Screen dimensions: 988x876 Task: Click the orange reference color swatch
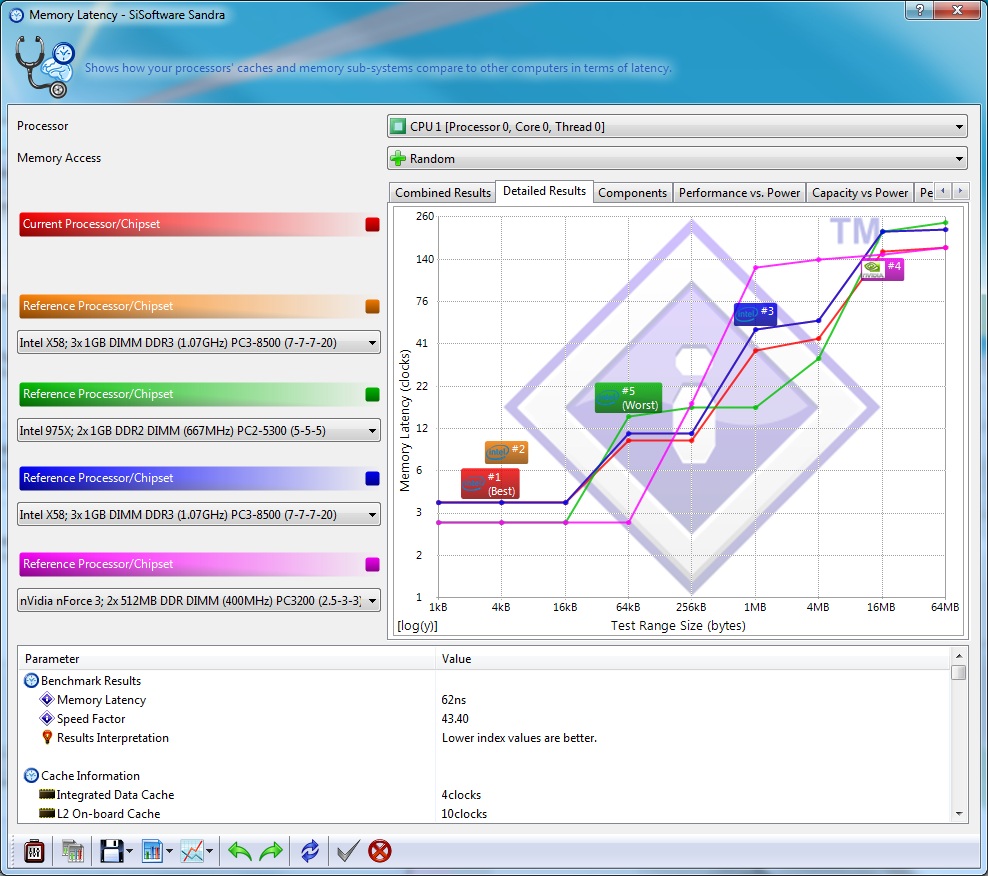pyautogui.click(x=372, y=306)
